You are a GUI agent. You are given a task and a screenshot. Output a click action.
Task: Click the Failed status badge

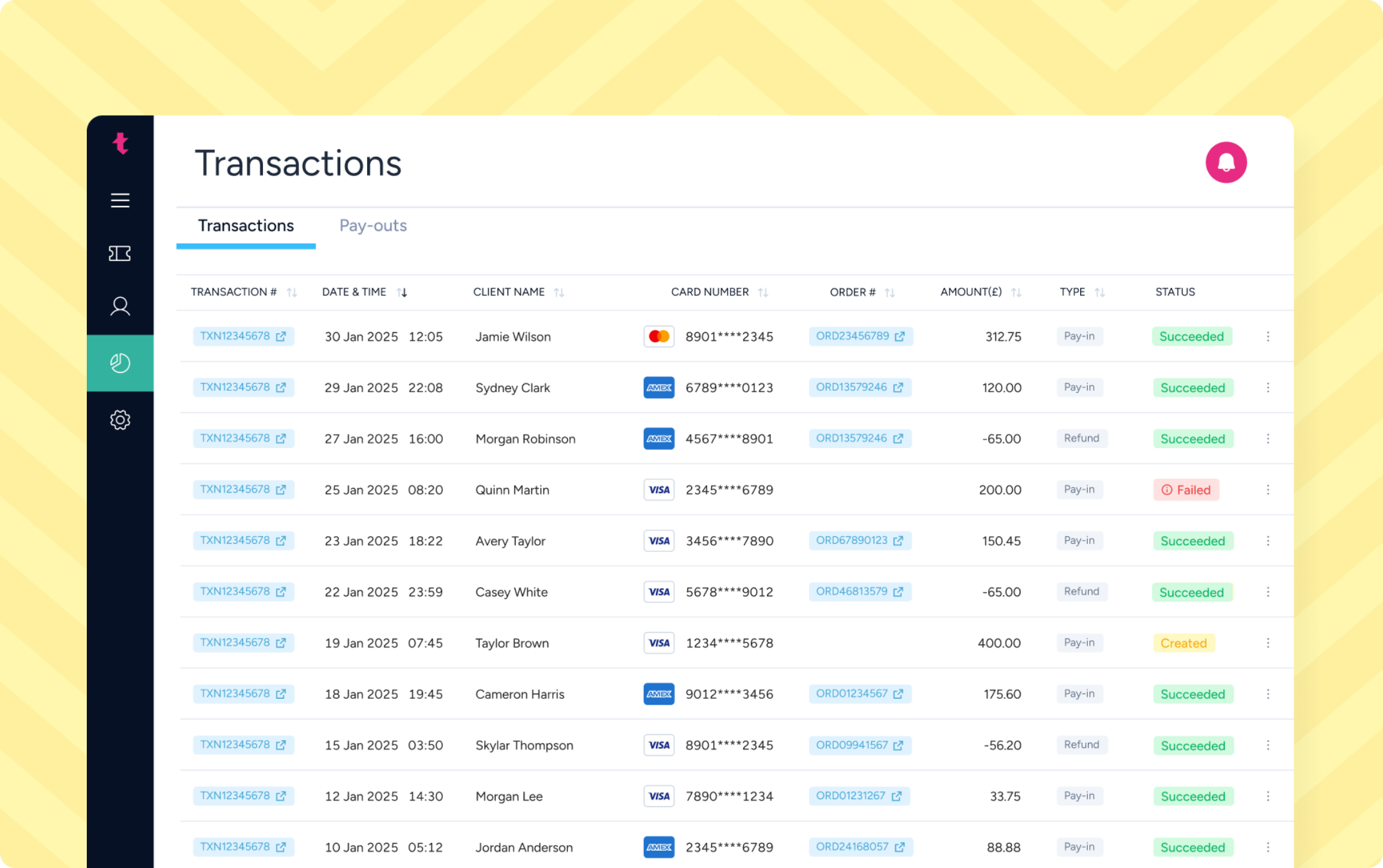[1186, 490]
